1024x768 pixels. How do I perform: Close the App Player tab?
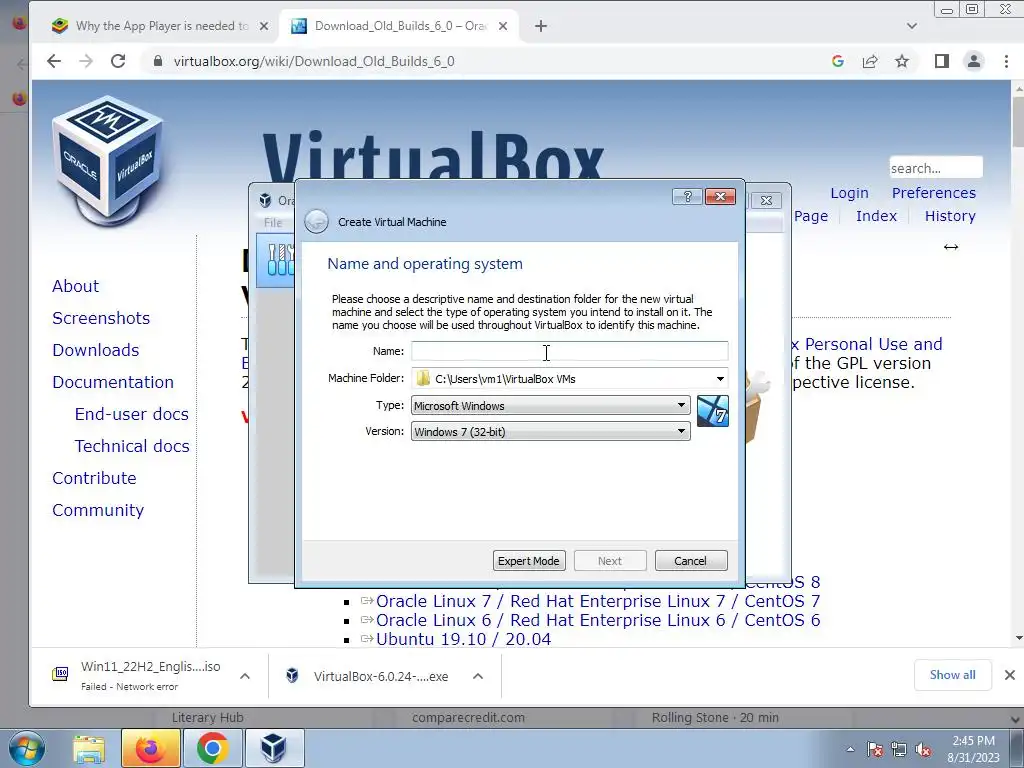[x=264, y=26]
